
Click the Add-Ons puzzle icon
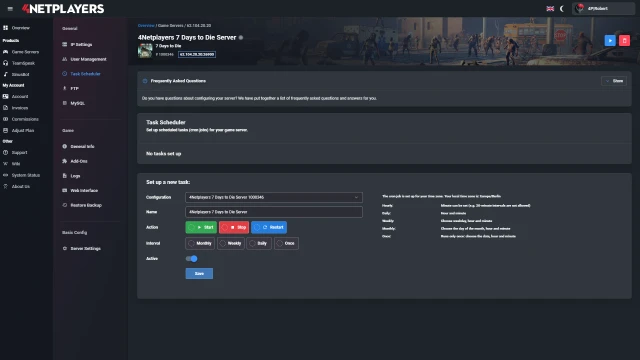tap(64, 161)
